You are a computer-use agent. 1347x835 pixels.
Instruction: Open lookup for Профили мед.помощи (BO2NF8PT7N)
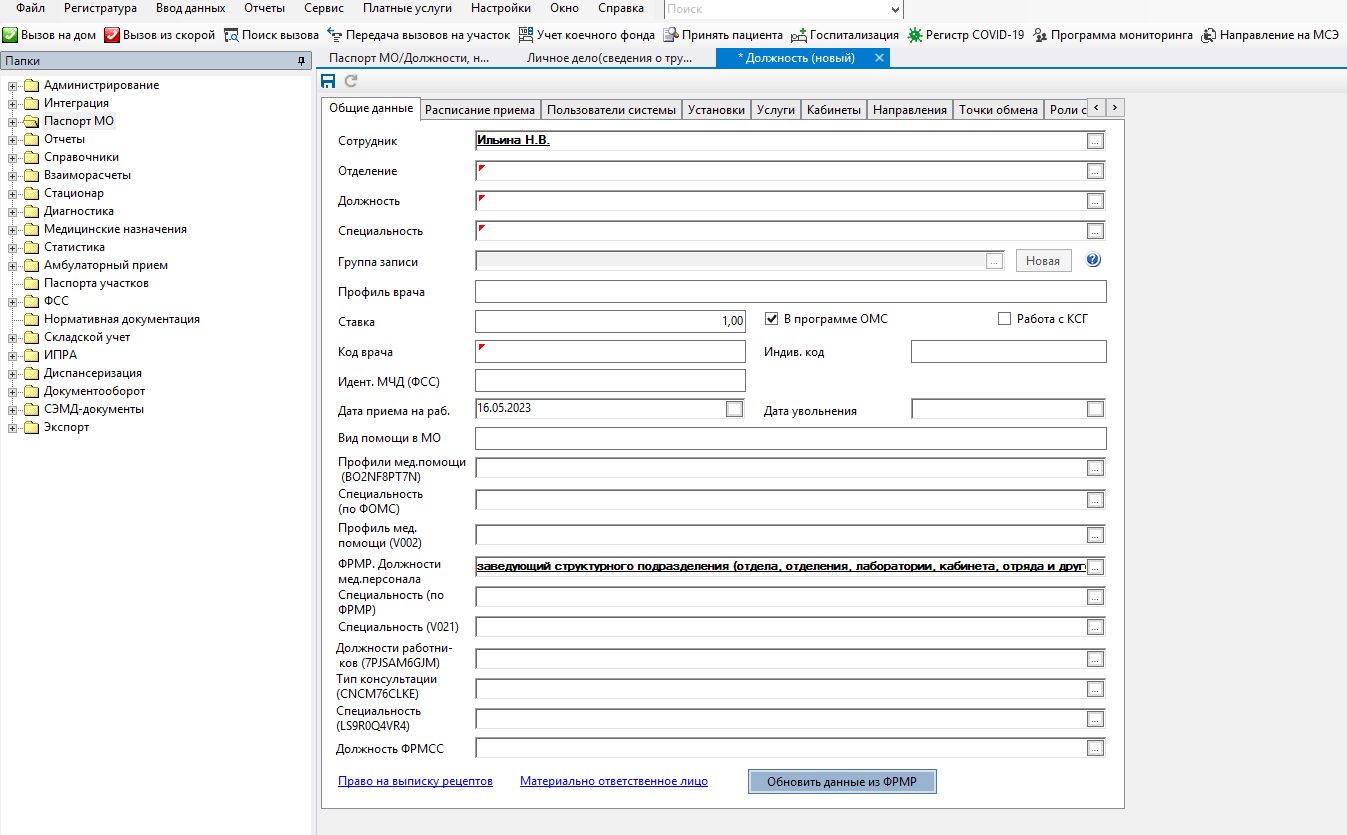tap(1095, 468)
